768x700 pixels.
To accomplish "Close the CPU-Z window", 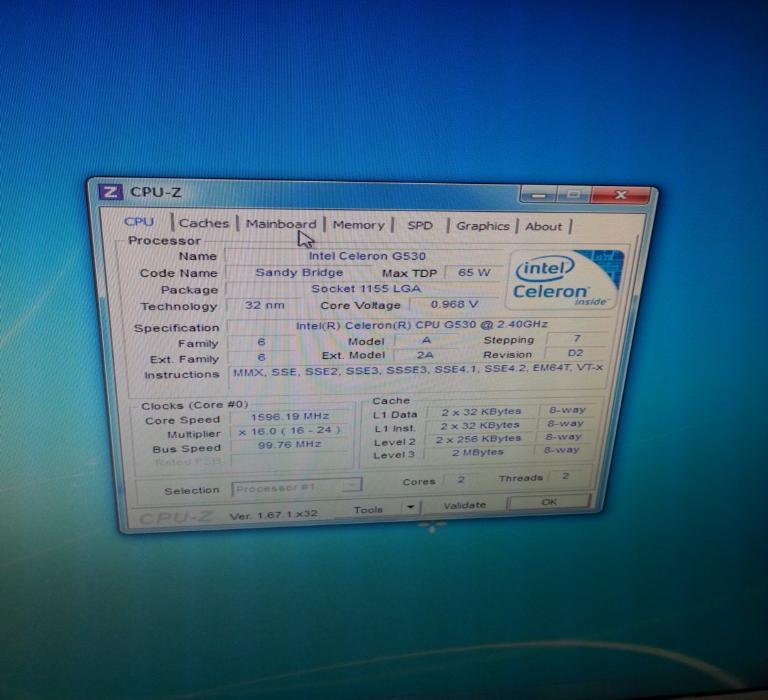I will 621,195.
